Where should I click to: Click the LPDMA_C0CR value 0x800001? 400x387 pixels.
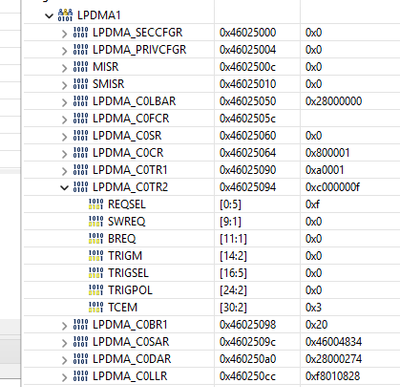(327, 153)
